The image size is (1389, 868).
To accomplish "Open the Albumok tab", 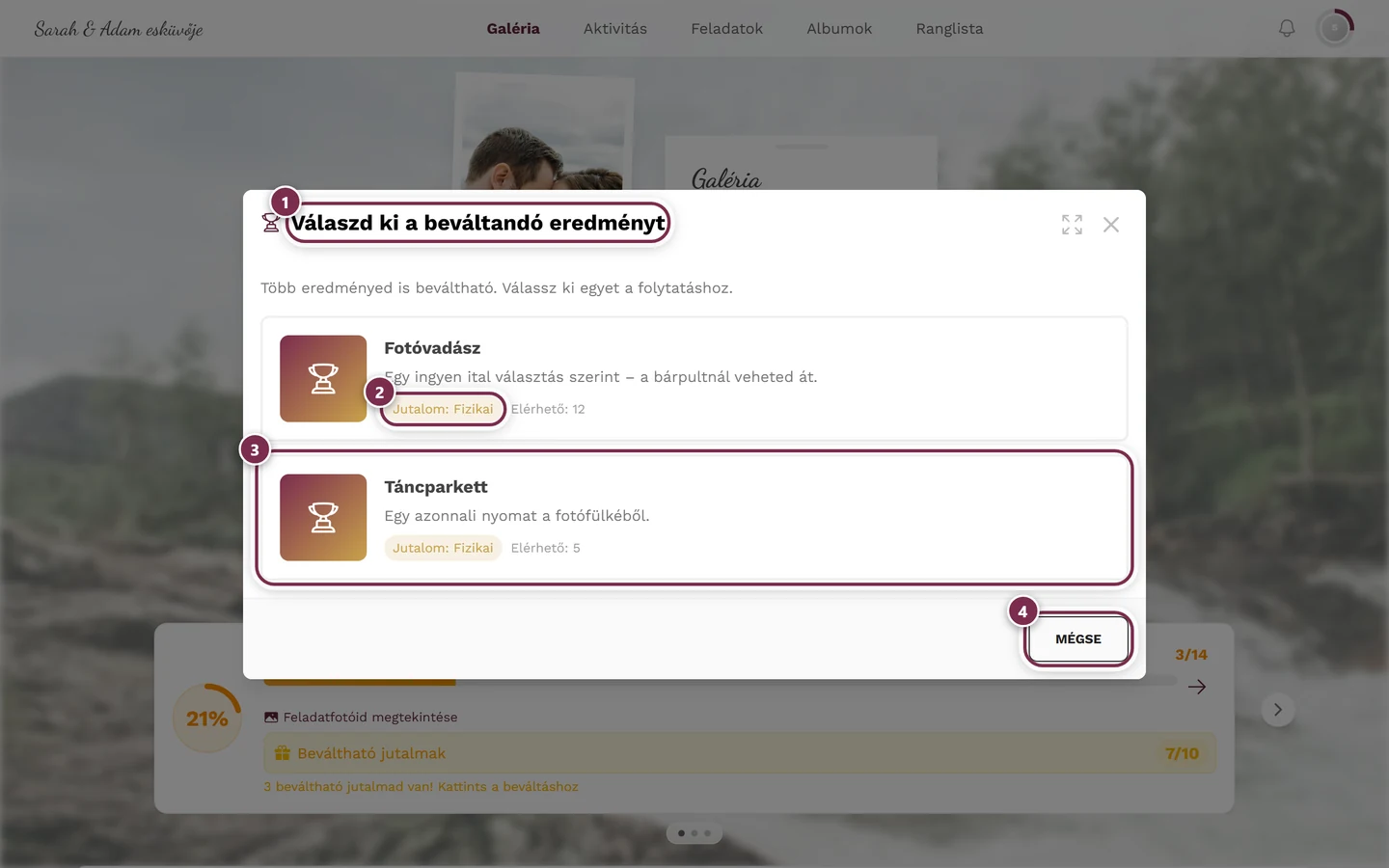I will pyautogui.click(x=839, y=29).
